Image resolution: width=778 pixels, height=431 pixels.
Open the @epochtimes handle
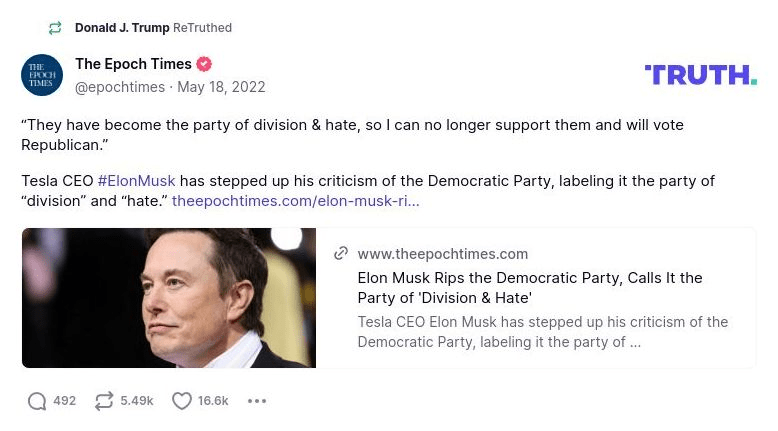tap(120, 87)
